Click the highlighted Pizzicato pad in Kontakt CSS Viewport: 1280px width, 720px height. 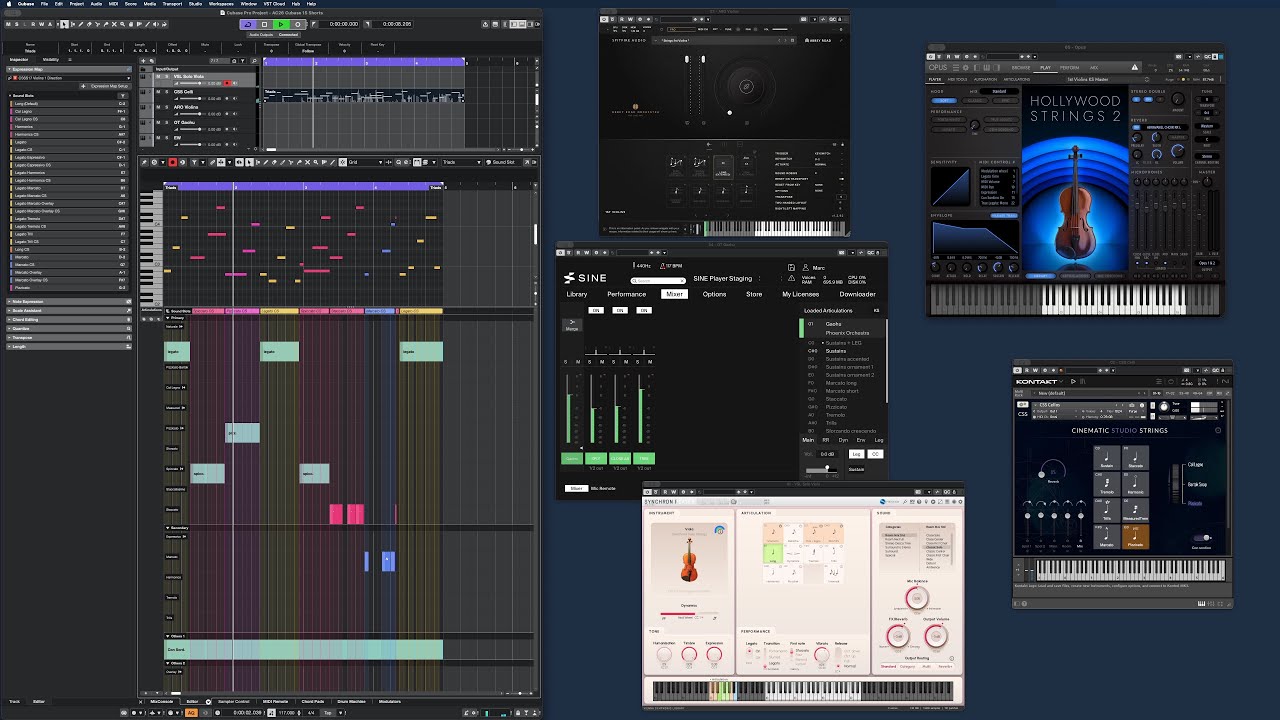(1135, 536)
